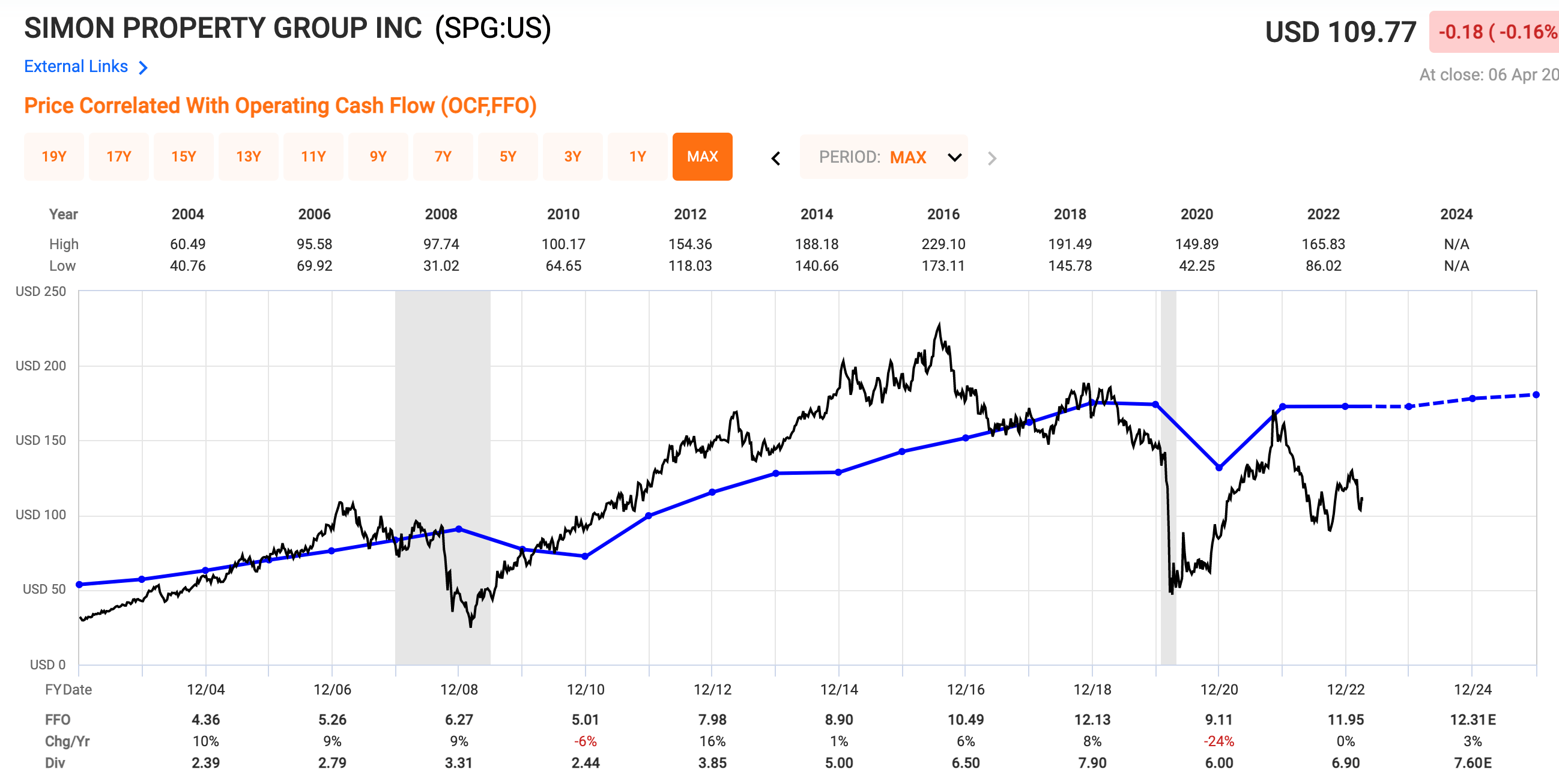Select the 1Y time range
Viewport: 1559px width, 784px height.
click(637, 157)
